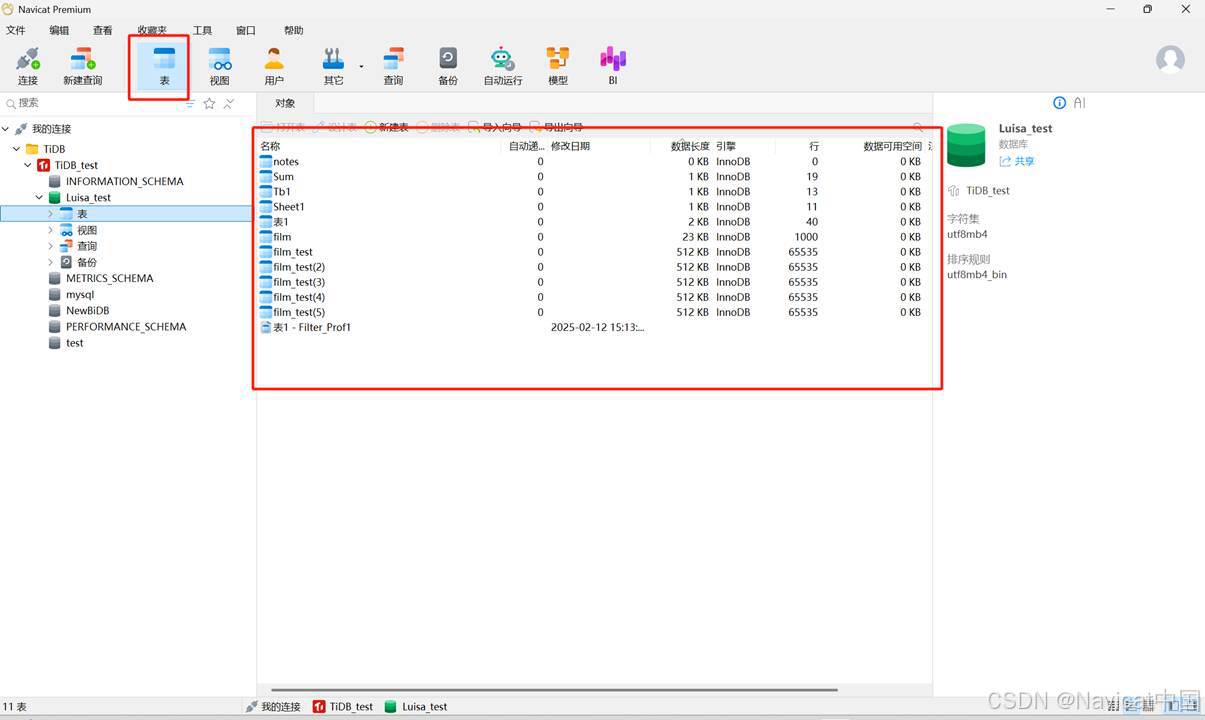Click 导入向导 (Import Wizard)
The height and width of the screenshot is (720, 1205).
495,128
